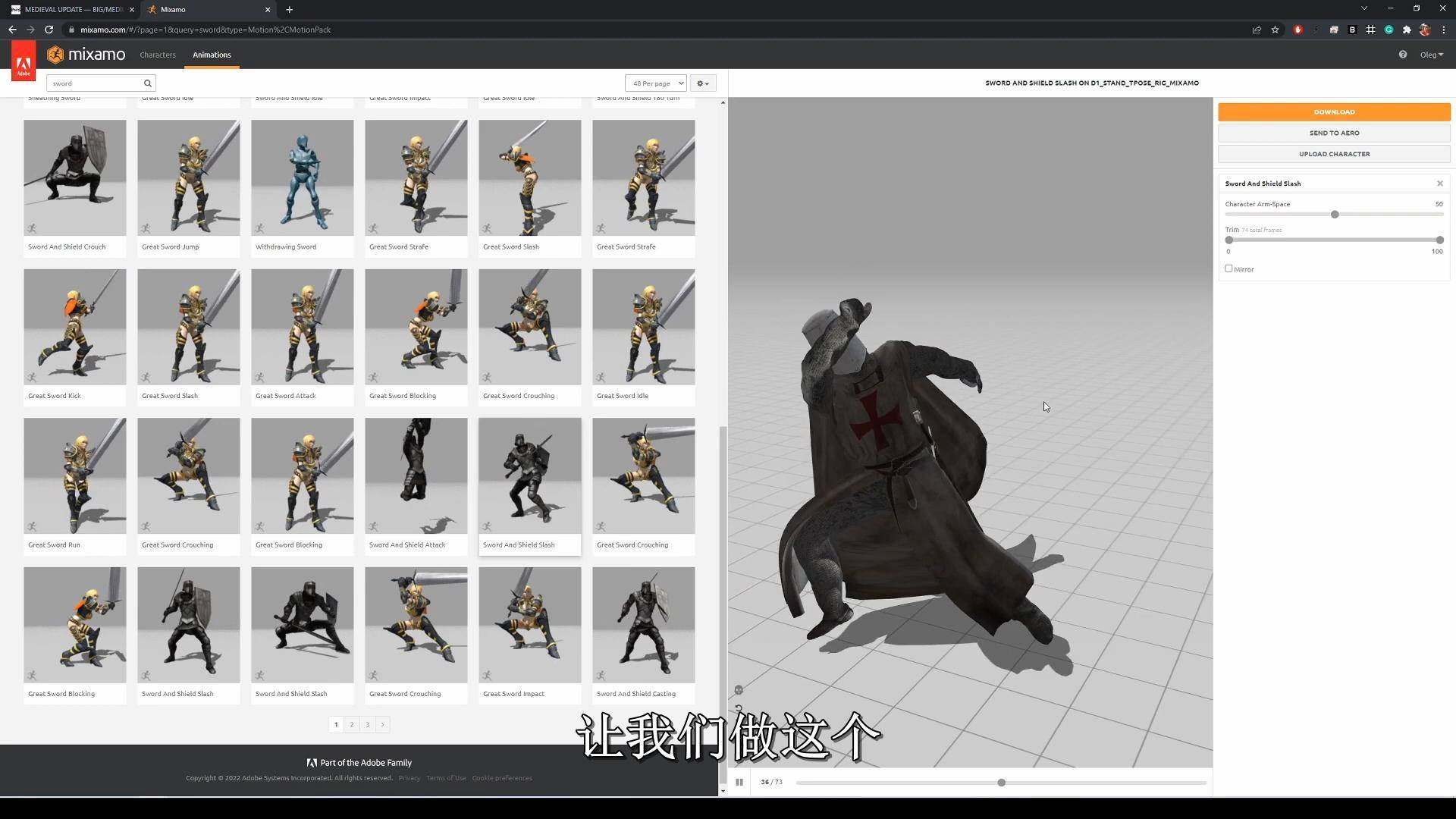Screen dimensions: 1456x819
Task: Click the Trim start slider handle
Action: (x=1229, y=240)
